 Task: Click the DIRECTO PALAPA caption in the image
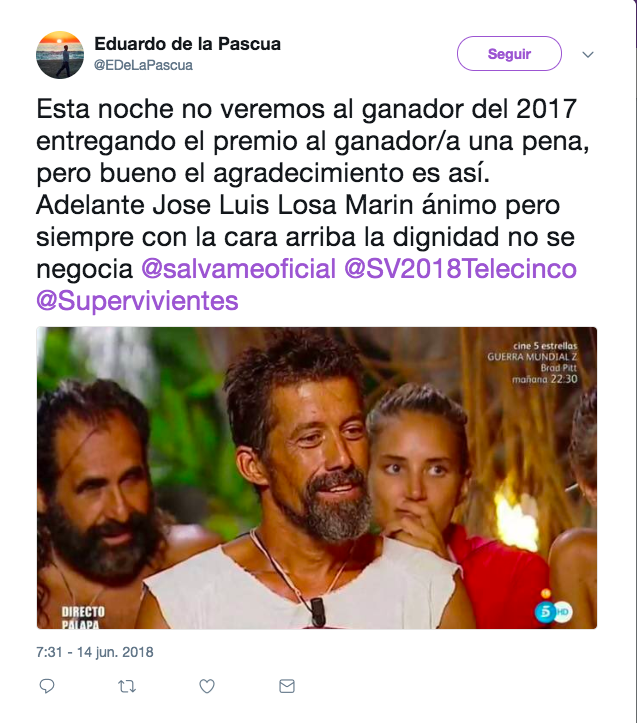coord(83,617)
